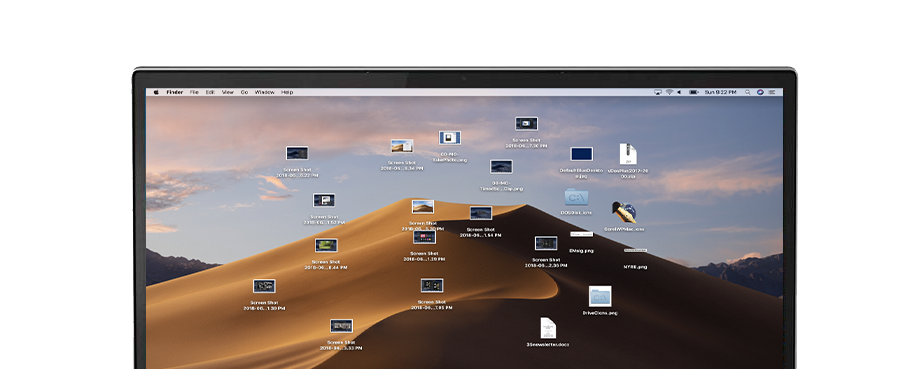This screenshot has width=910, height=369.
Task: Select the Screen Shot 6.34 PM file icon
Action: pyautogui.click(x=402, y=146)
